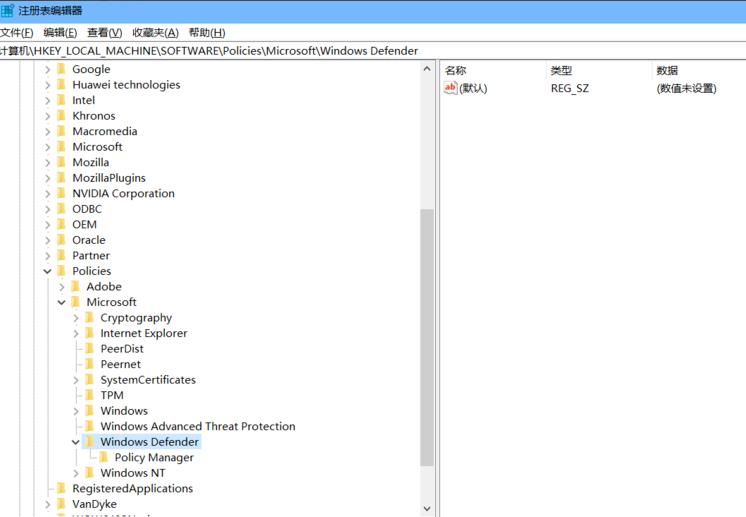Select the NVIDIA Corporation key
This screenshot has width=746, height=517.
[x=123, y=194]
